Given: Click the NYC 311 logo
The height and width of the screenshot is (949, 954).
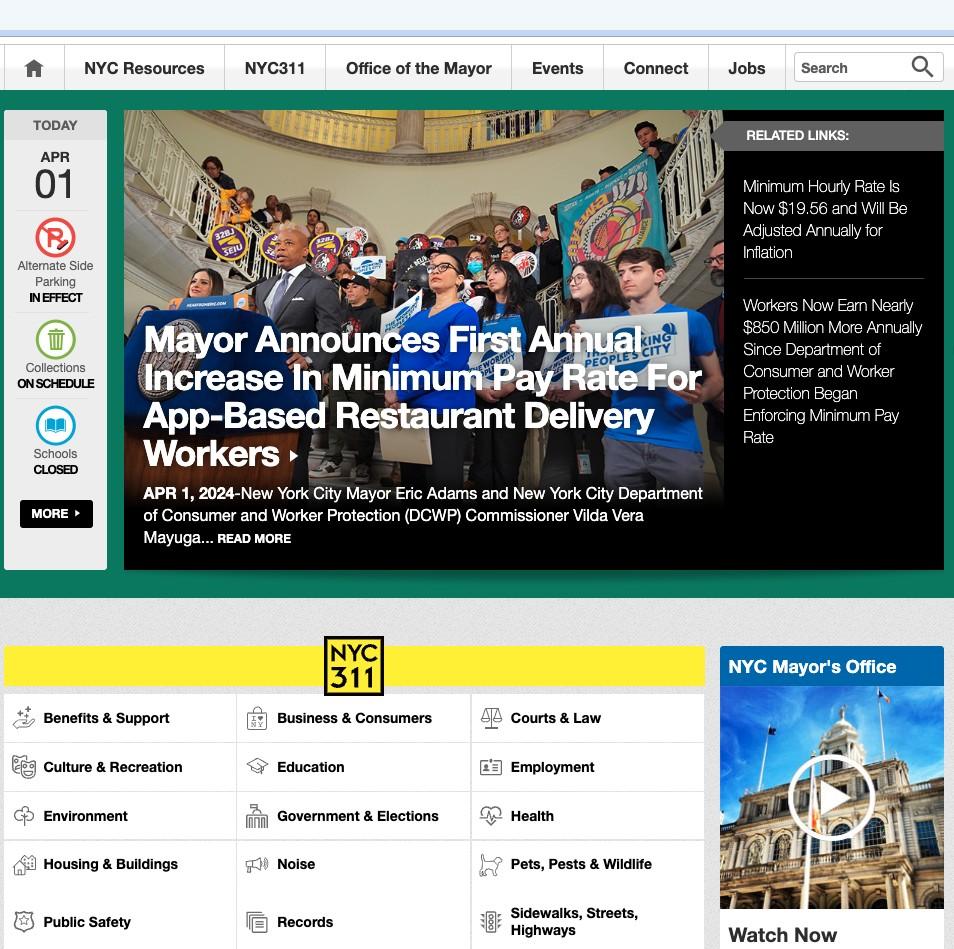Looking at the screenshot, I should 353,666.
